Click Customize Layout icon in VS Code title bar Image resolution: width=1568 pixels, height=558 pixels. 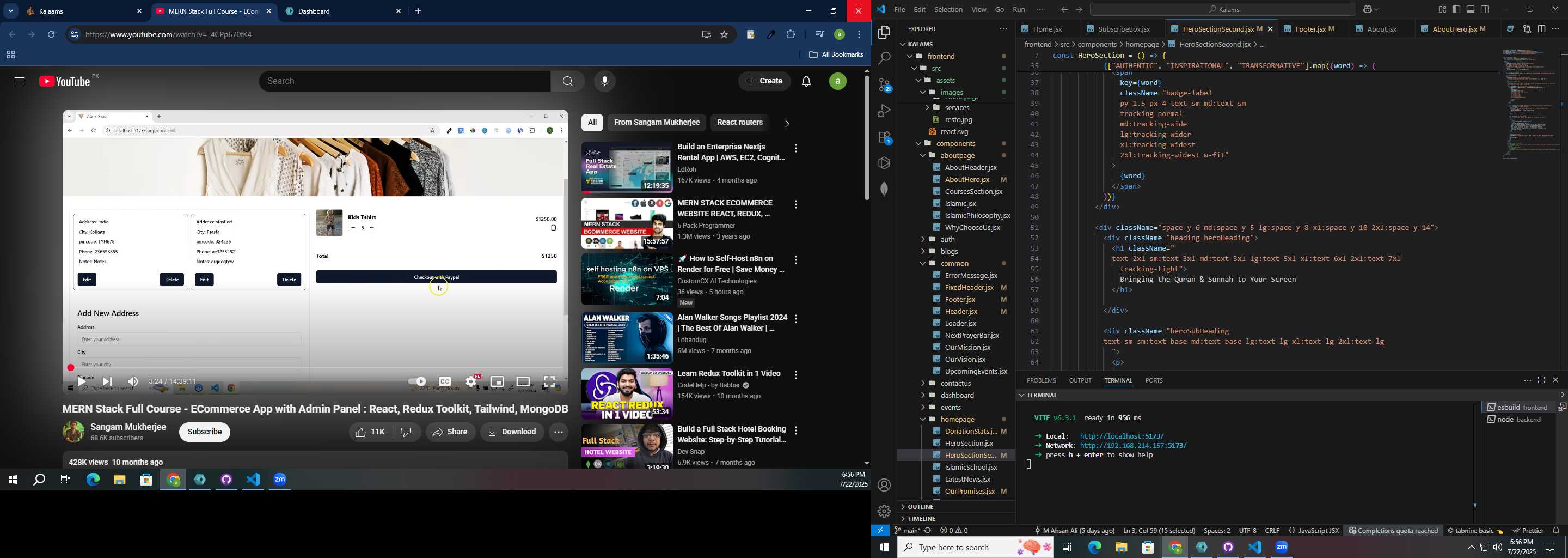[1442, 10]
